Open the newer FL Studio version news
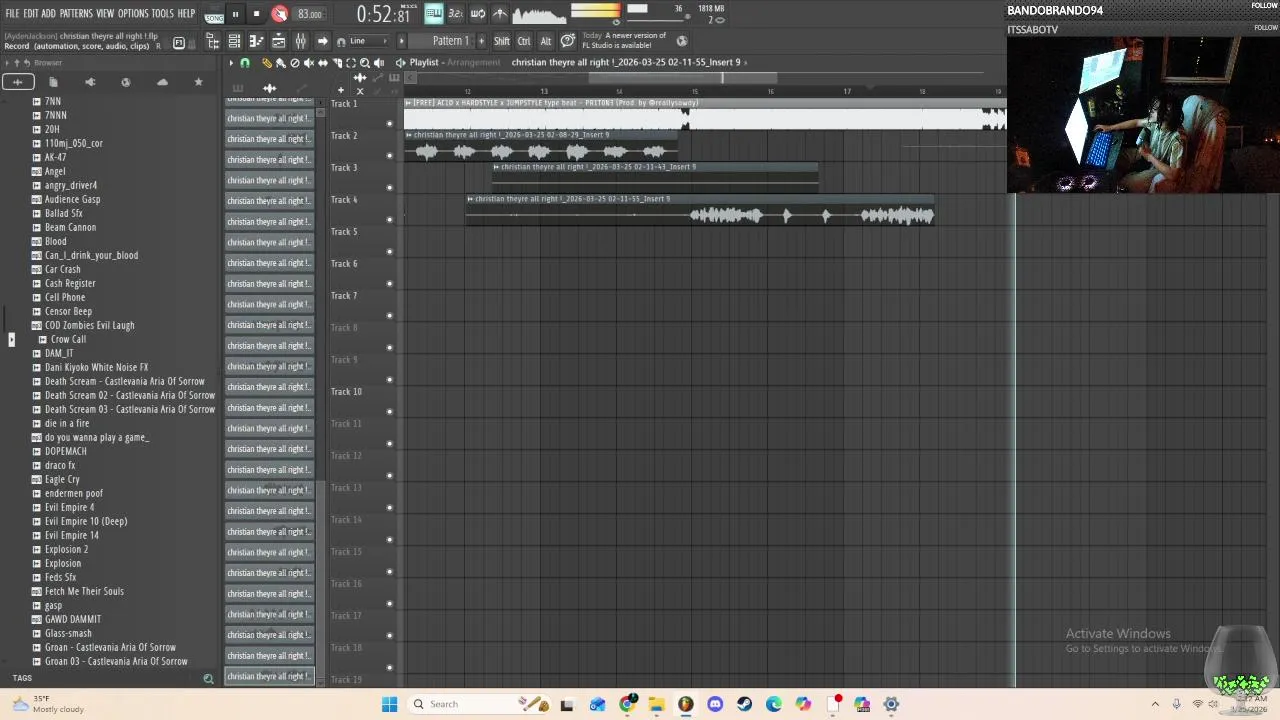Viewport: 1280px width, 720px height. (x=626, y=41)
